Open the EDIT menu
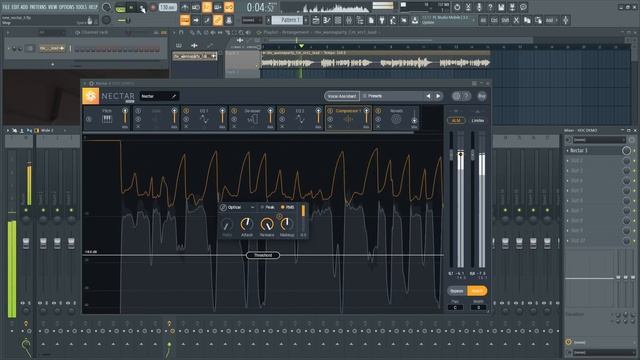Image resolution: width=640 pixels, height=360 pixels. point(16,7)
